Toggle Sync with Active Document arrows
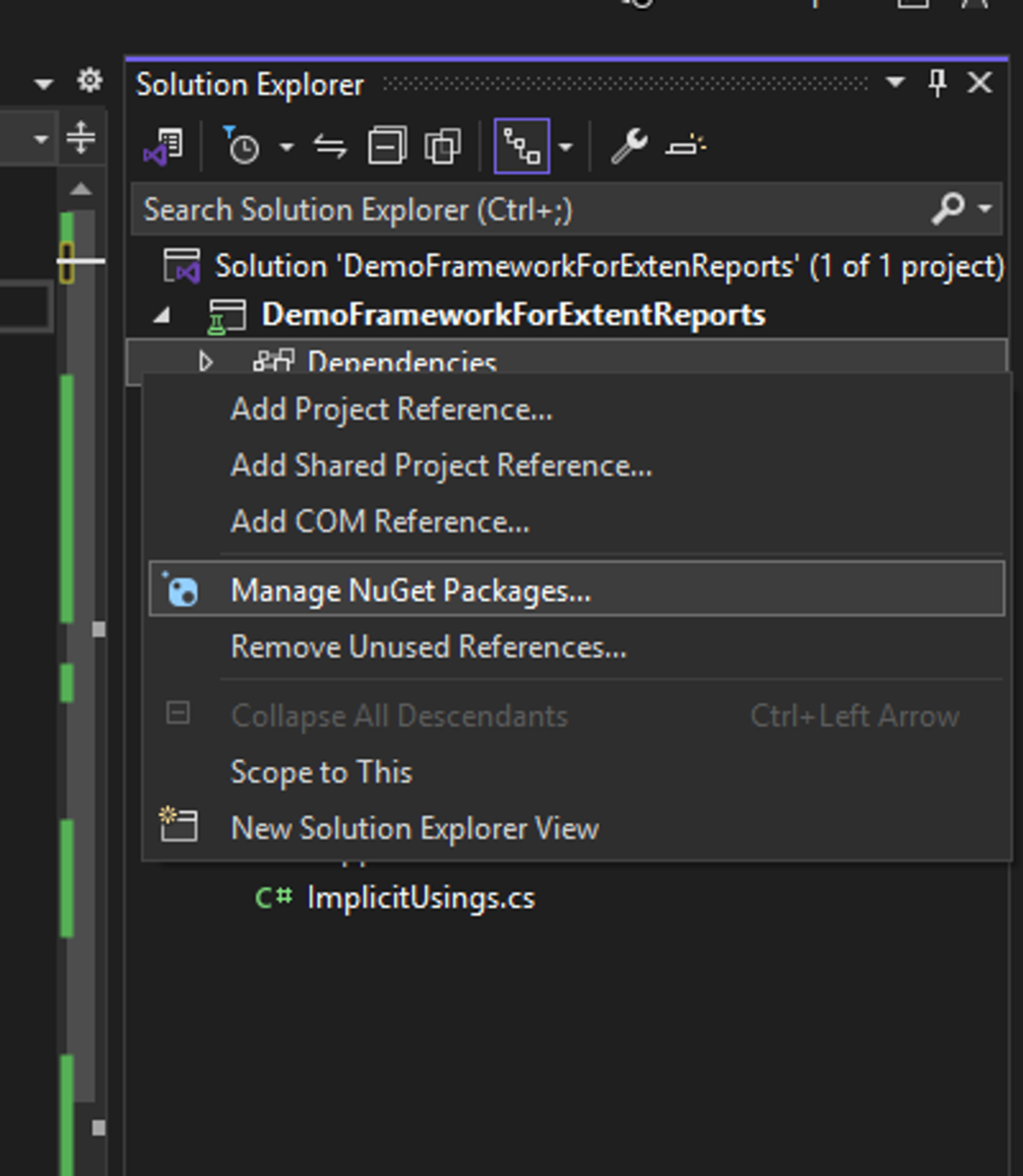1023x1176 pixels. [x=330, y=147]
